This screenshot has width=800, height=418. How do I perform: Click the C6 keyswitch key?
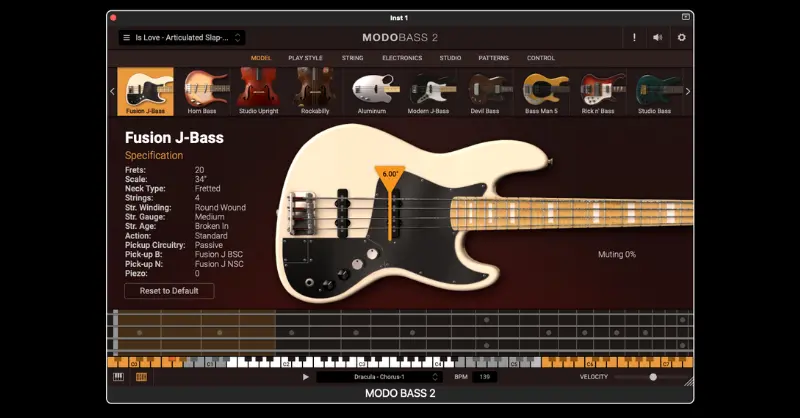[590, 362]
